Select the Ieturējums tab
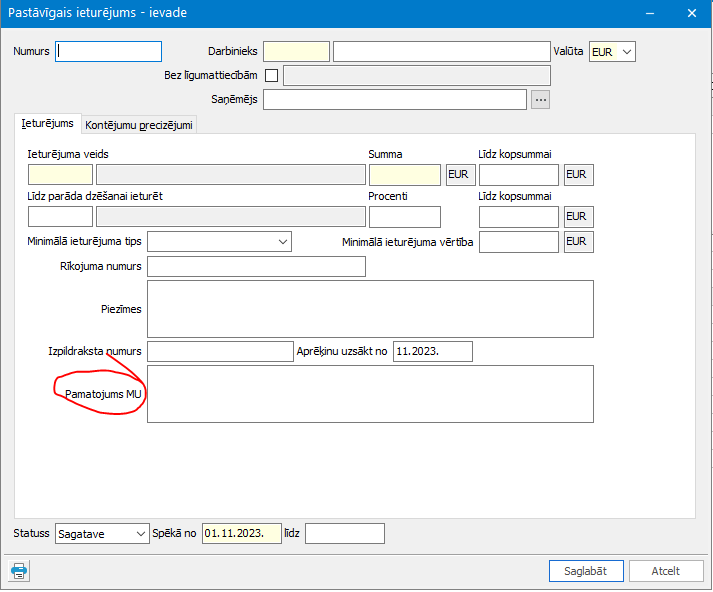Image resolution: width=713 pixels, height=592 pixels. click(48, 124)
